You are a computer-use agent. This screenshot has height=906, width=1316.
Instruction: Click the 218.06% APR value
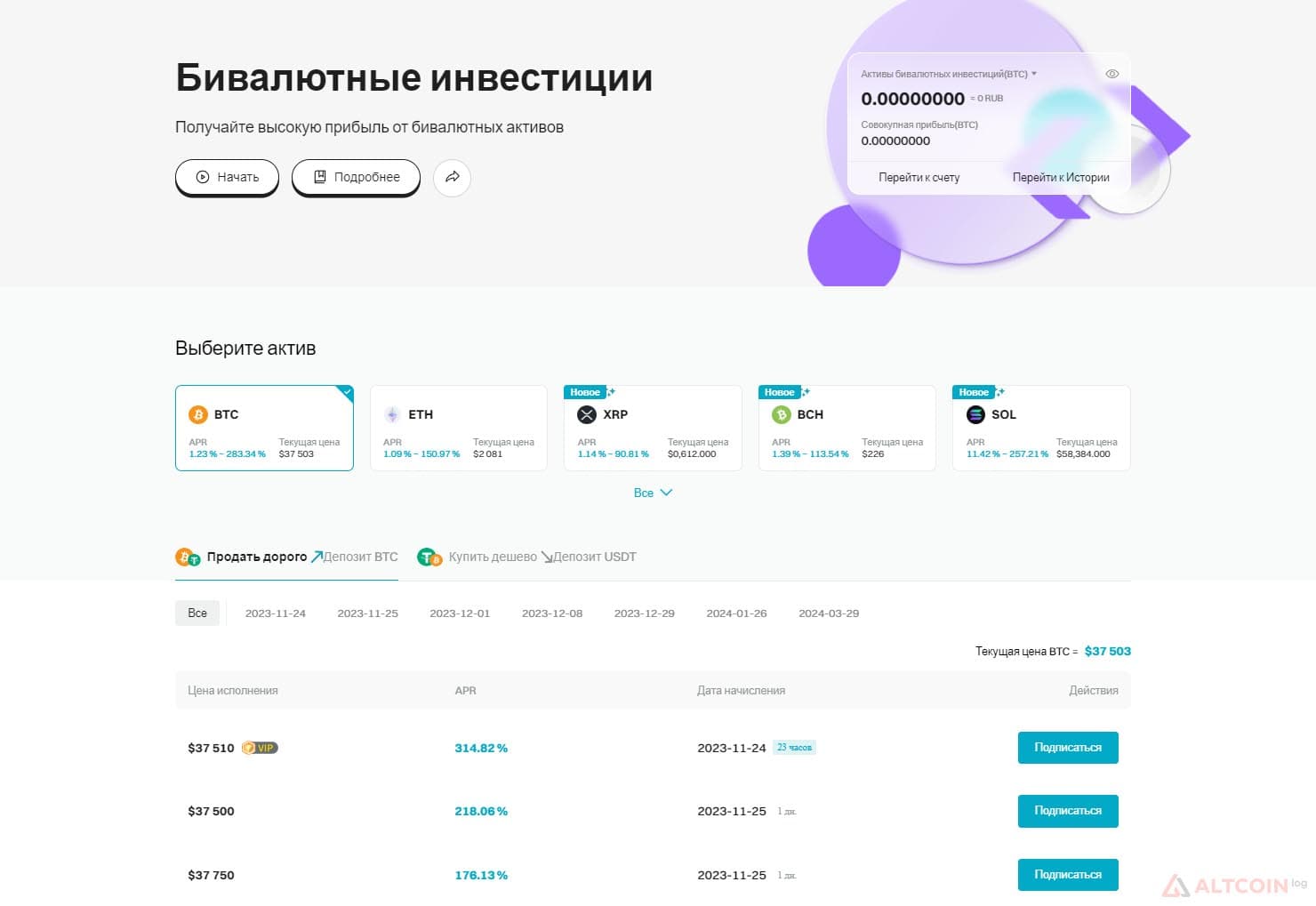[481, 812]
